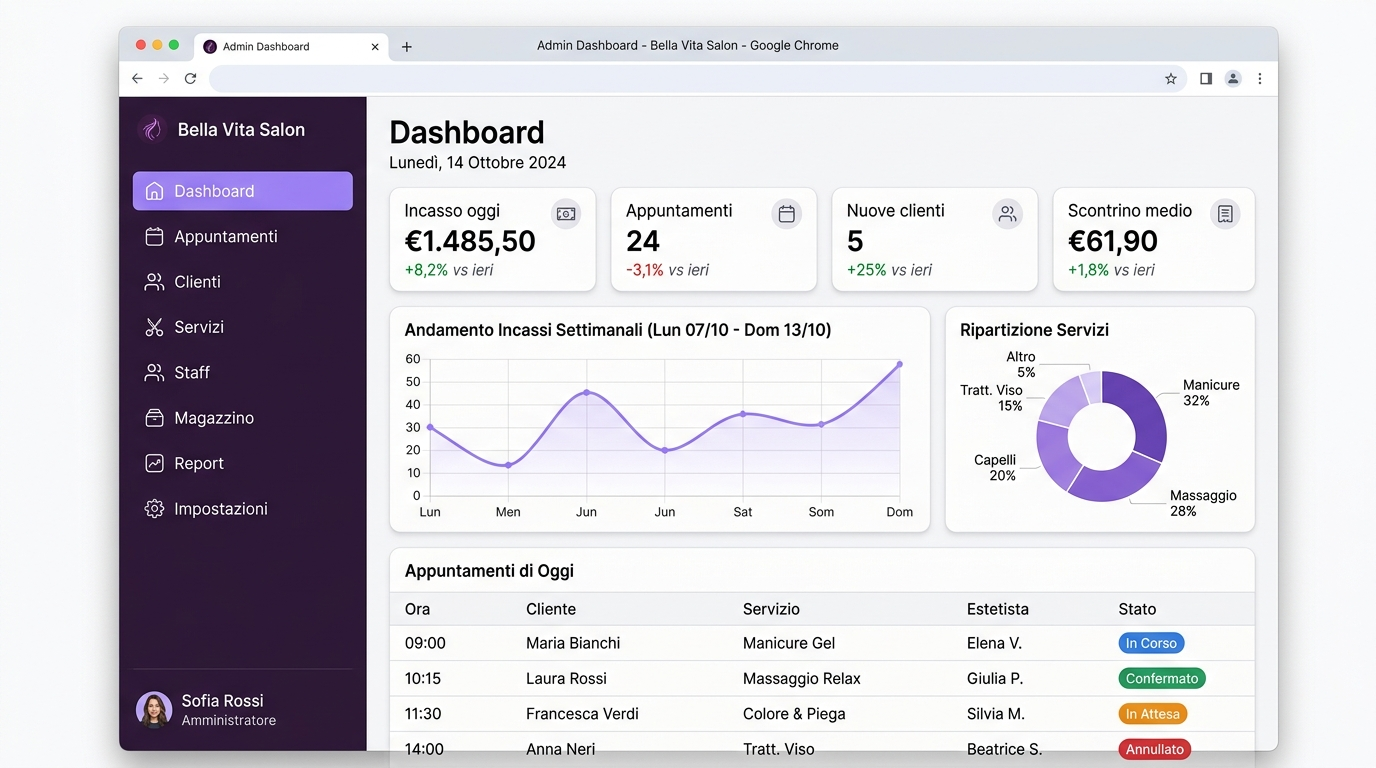Click the browser back arrow
1376x768 pixels.
coord(138,79)
